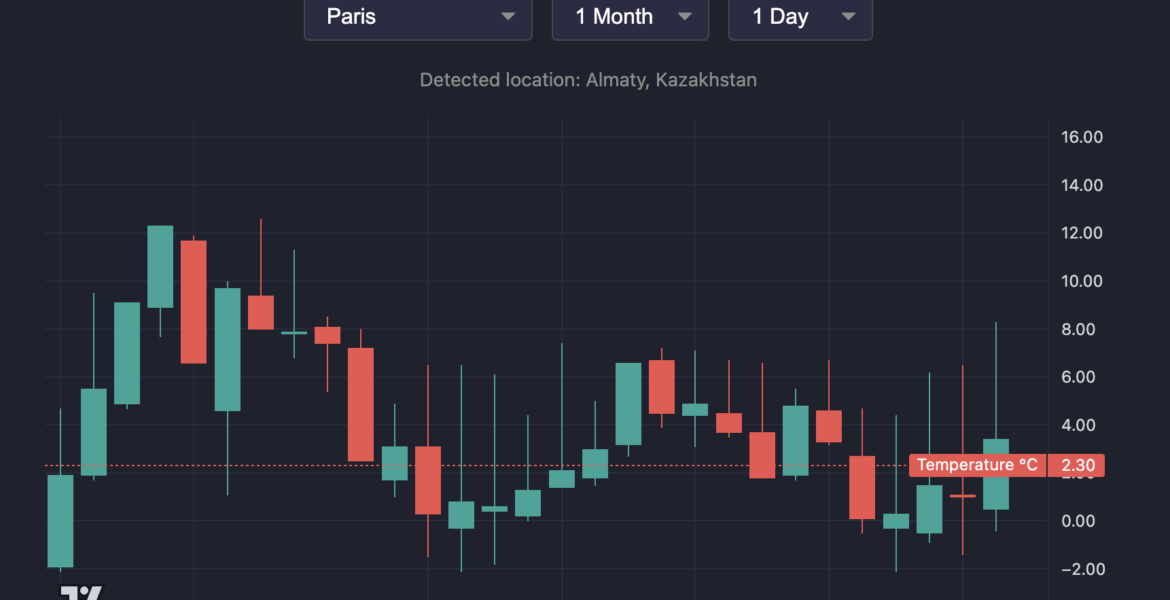
Task: Click the flat red doji candle near right edge
Action: 963,496
